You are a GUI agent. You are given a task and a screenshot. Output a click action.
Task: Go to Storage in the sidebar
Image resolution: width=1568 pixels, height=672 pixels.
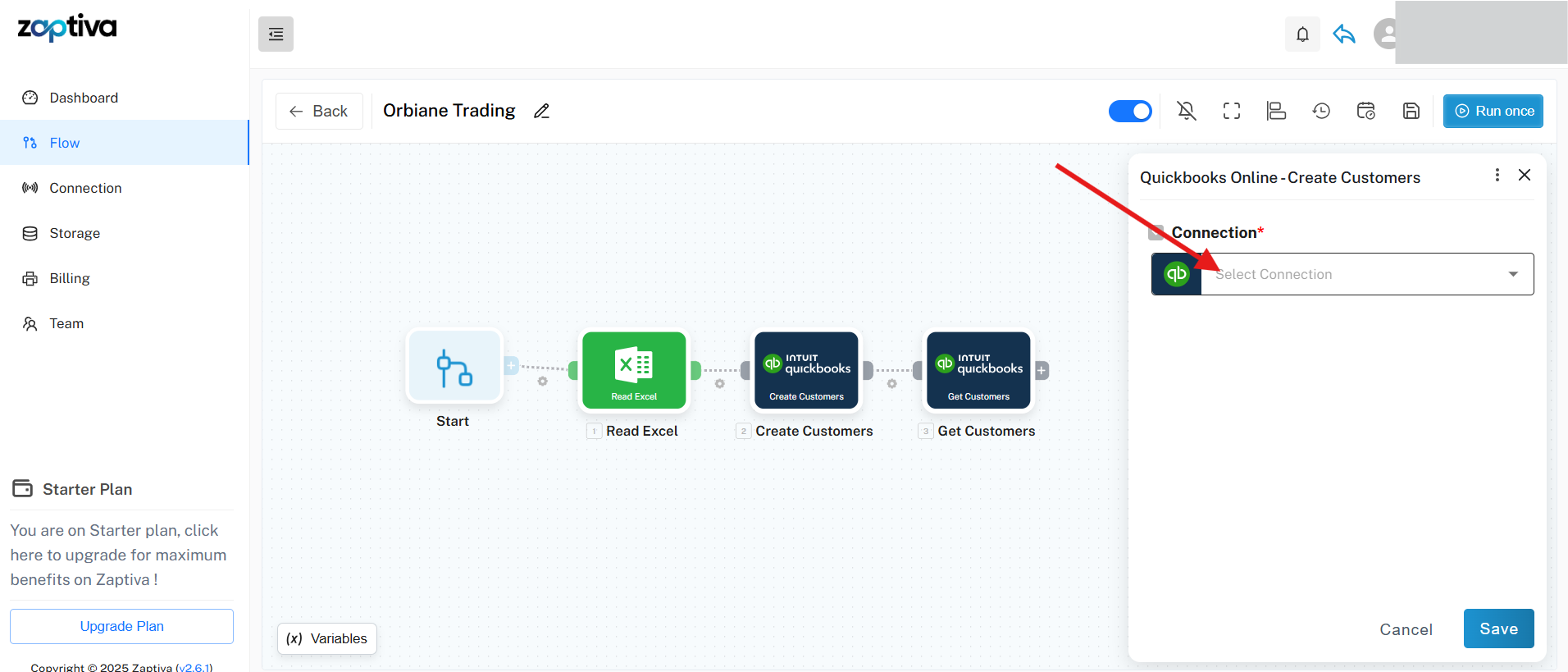(75, 233)
